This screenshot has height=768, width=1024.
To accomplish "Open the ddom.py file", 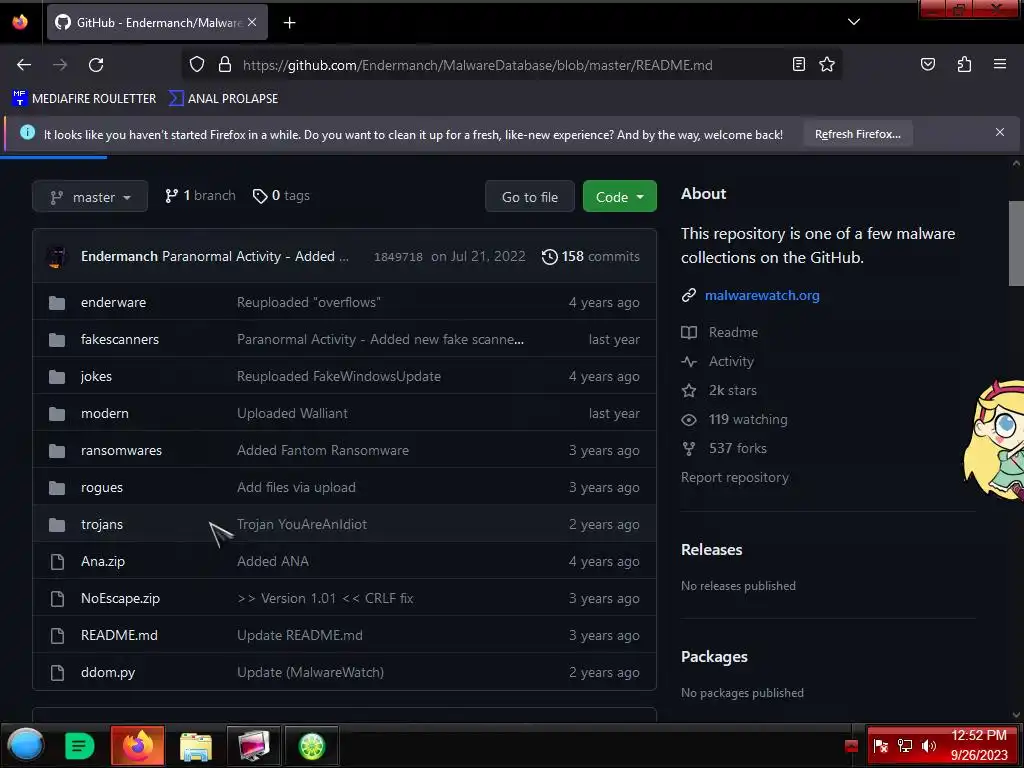I will pyautogui.click(x=108, y=672).
